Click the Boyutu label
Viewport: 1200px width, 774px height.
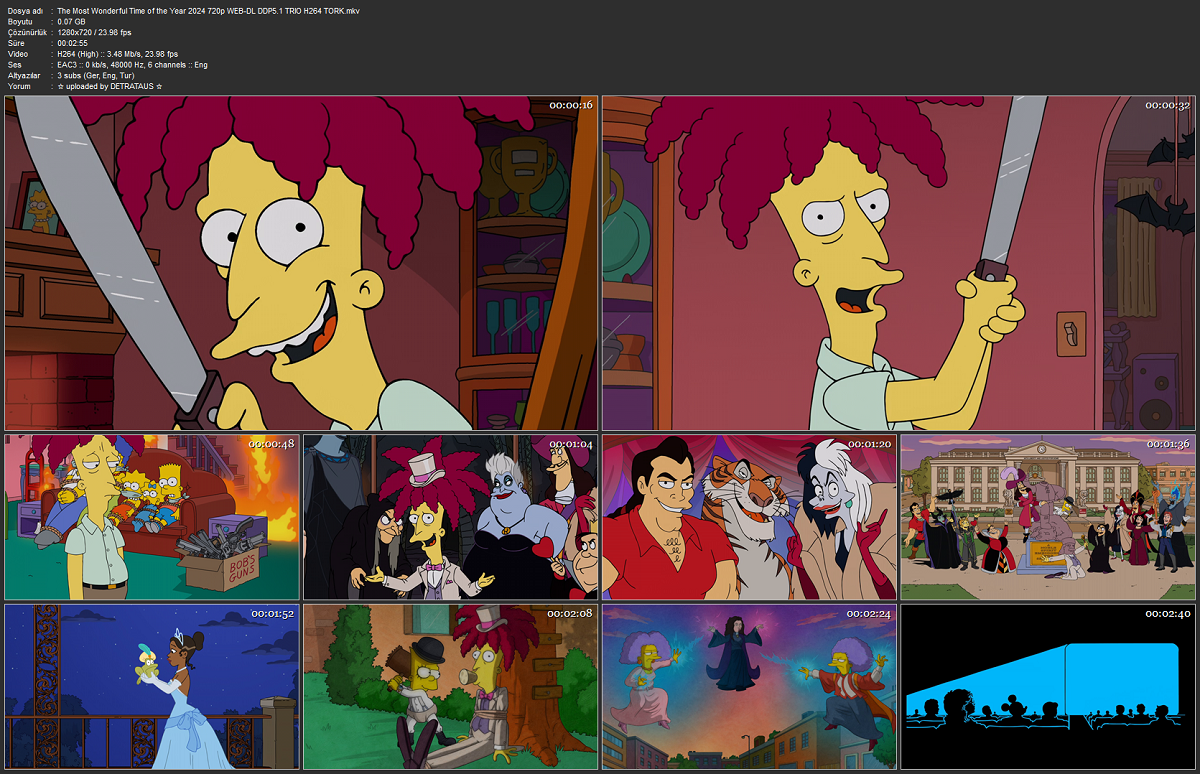click(x=21, y=22)
